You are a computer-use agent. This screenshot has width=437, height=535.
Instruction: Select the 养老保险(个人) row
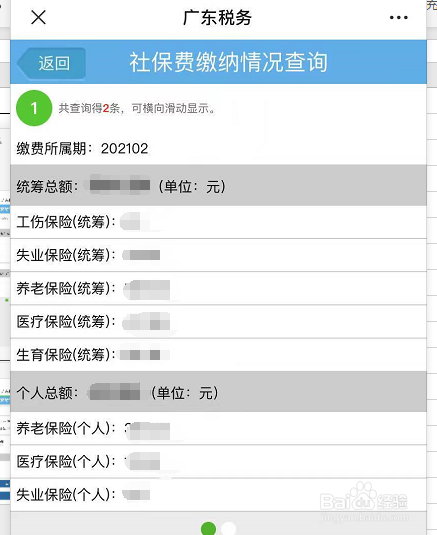coord(218,429)
